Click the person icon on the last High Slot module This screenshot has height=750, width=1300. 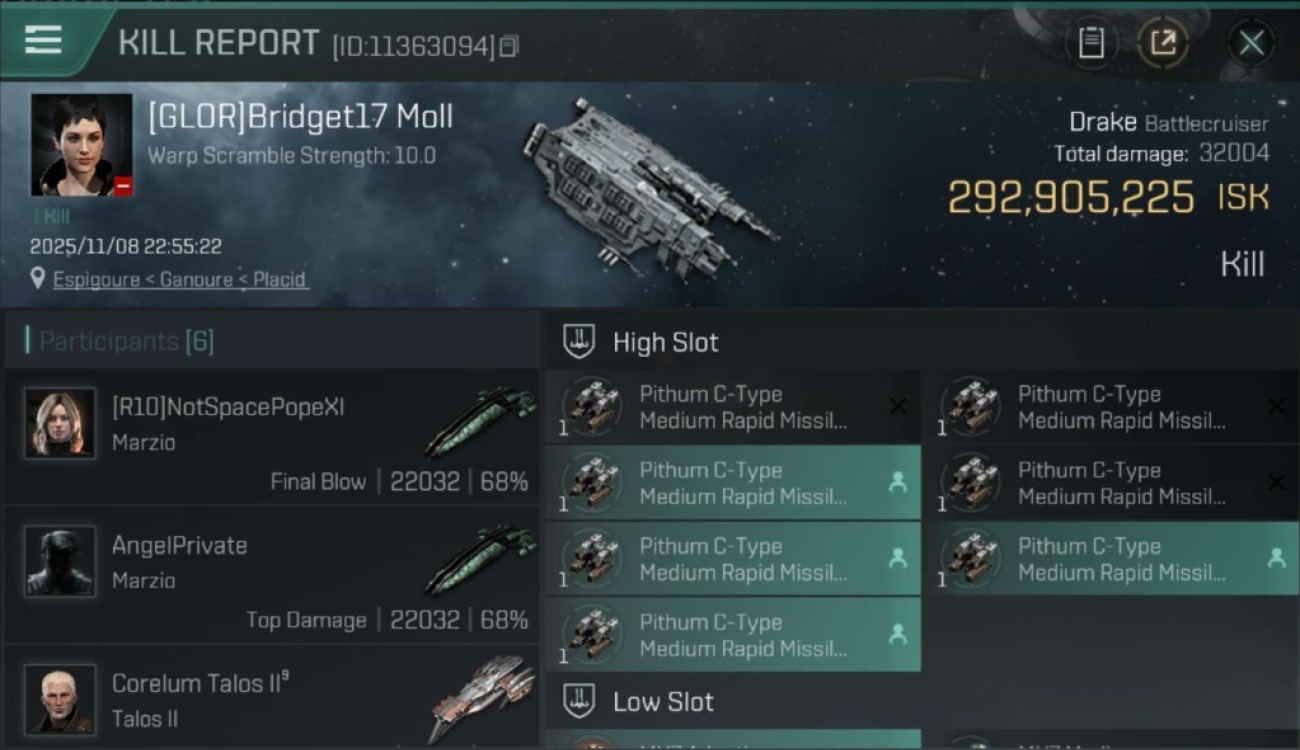(x=898, y=634)
